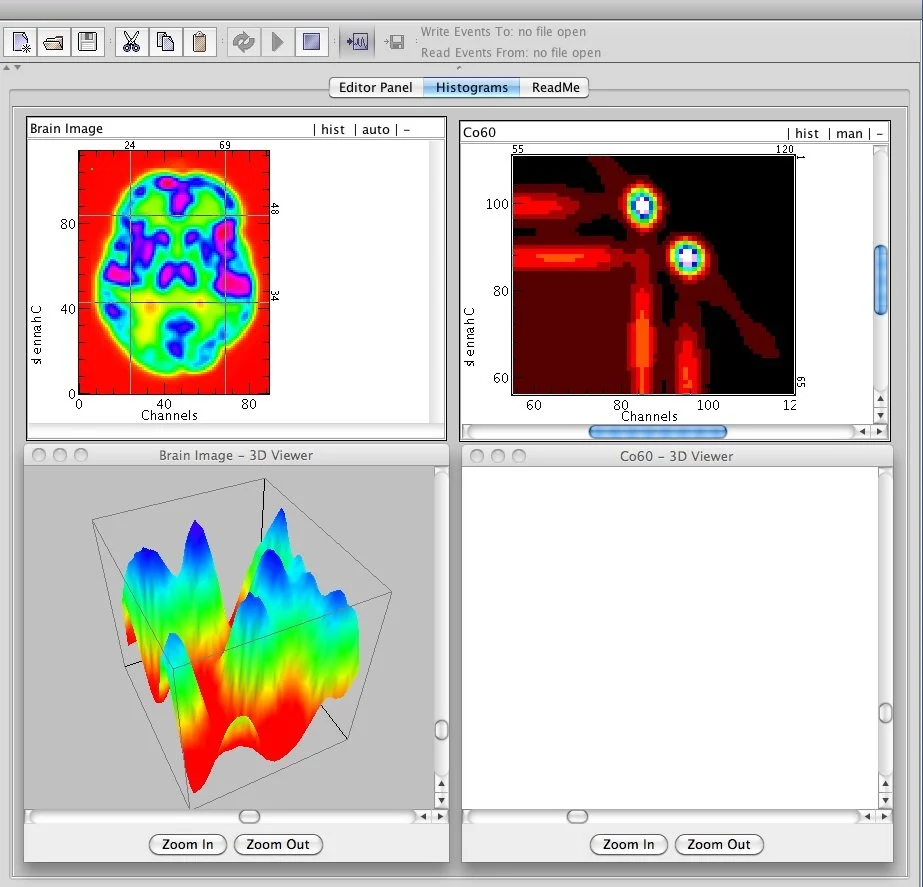923x887 pixels.
Task: Click right arrow in Co60 3D Viewer bottom scrollbar
Action: coord(884,816)
